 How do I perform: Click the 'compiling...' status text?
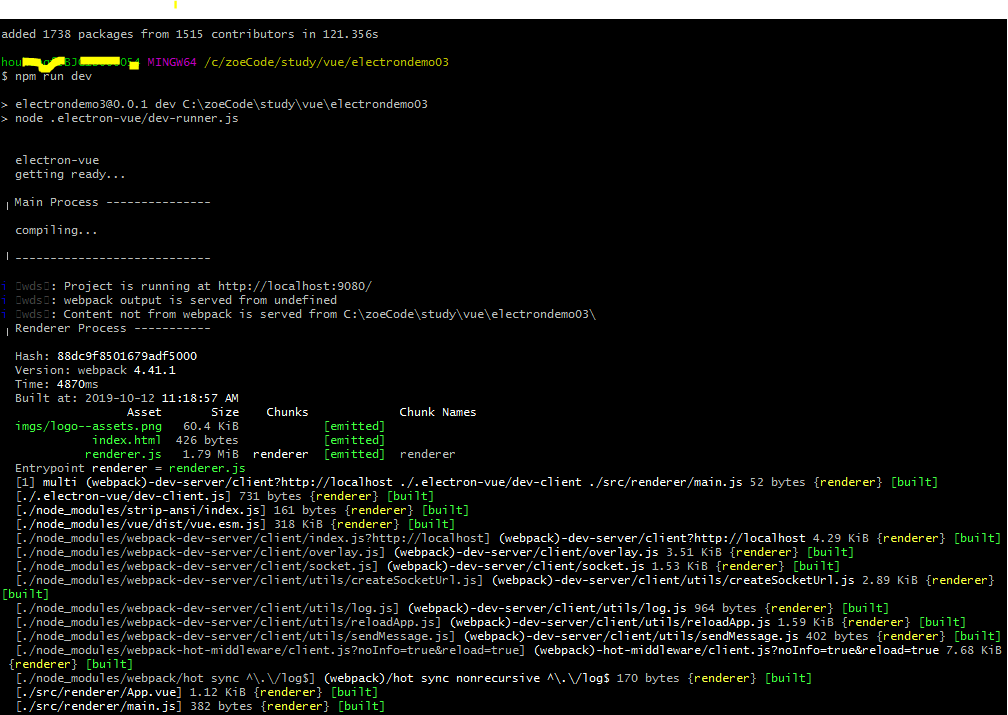56,230
